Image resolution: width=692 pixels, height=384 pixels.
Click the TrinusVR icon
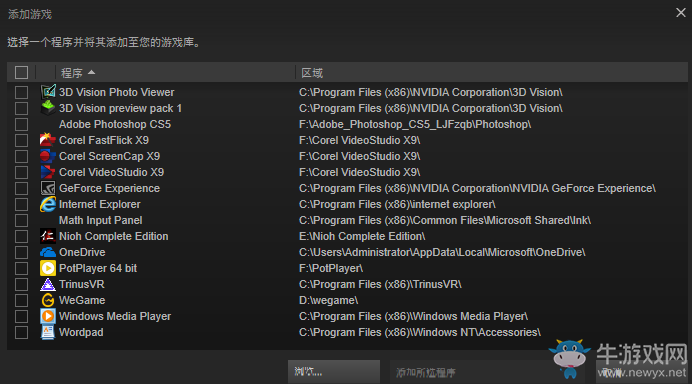click(x=48, y=284)
